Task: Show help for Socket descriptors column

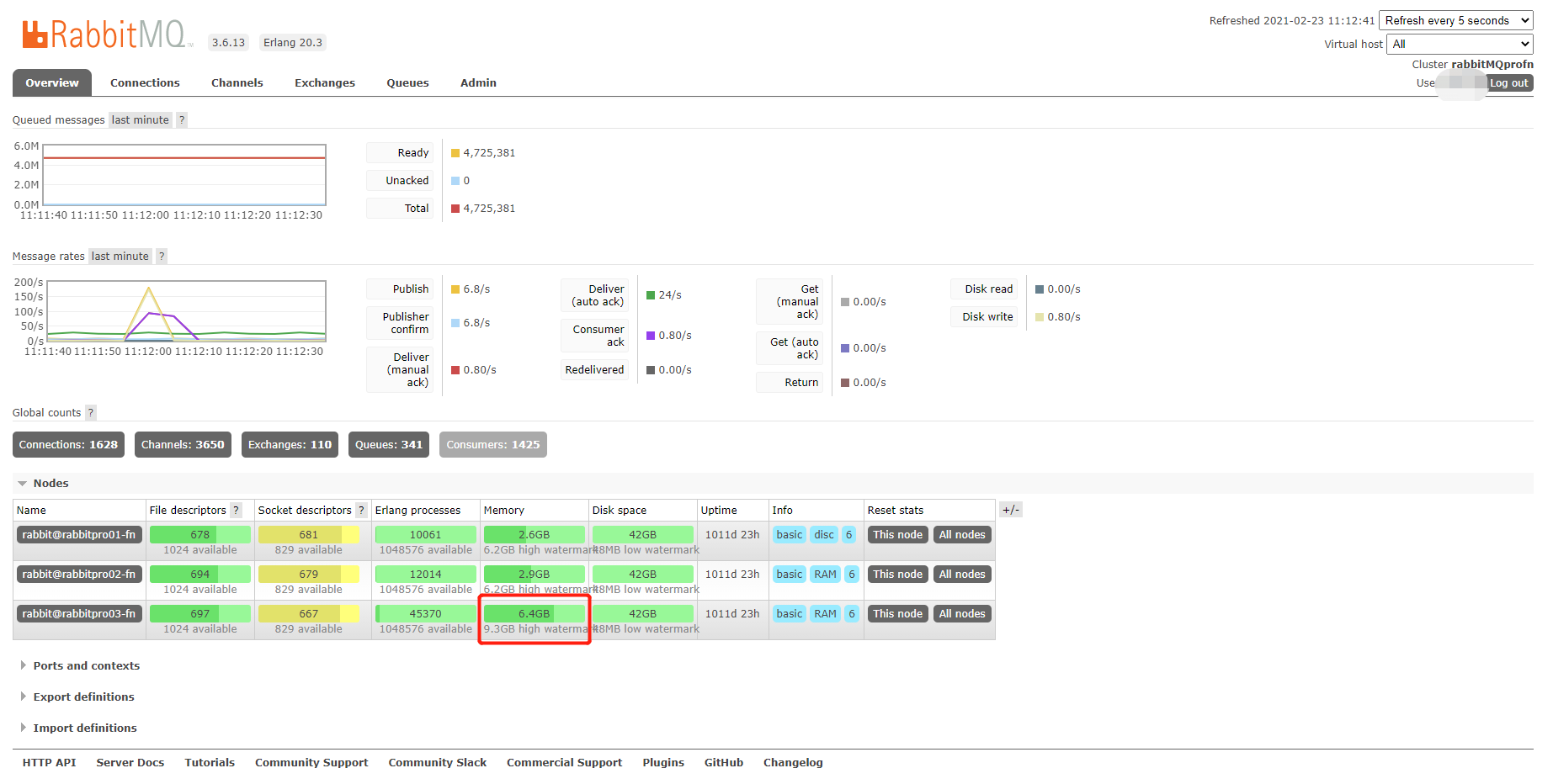Action: click(x=362, y=511)
